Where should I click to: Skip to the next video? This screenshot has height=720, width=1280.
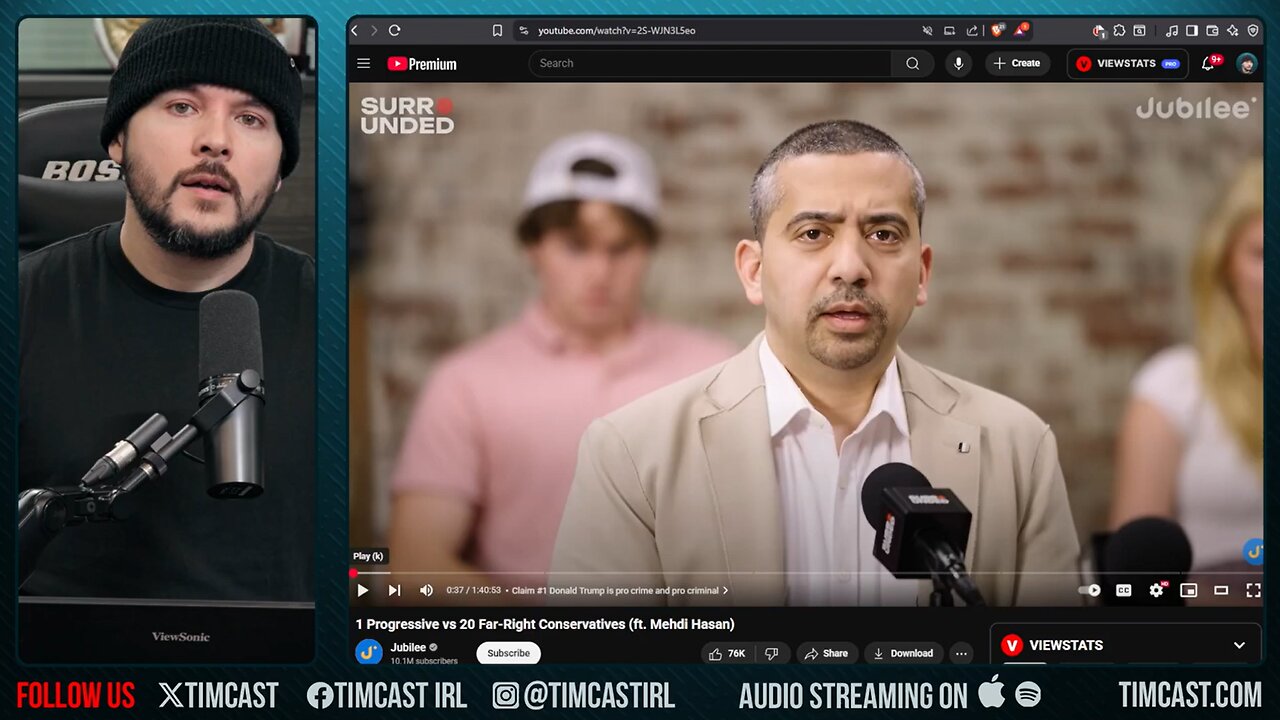pos(394,590)
